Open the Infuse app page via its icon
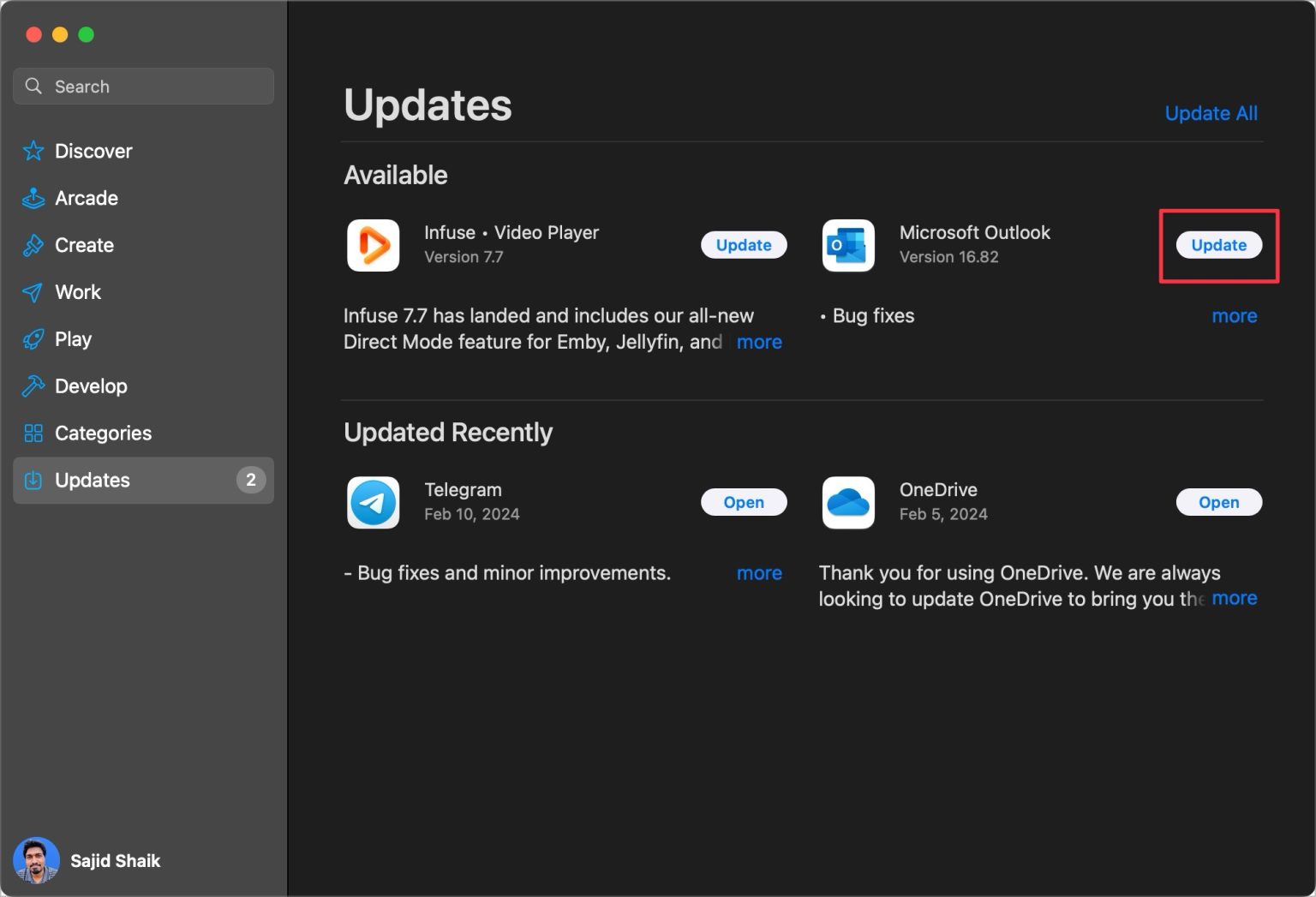Screen dimensions: 1316x897 click(x=373, y=245)
